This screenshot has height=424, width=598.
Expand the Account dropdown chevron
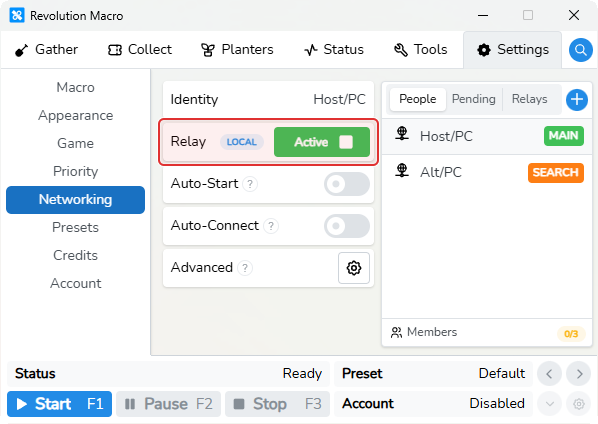[x=549, y=404]
